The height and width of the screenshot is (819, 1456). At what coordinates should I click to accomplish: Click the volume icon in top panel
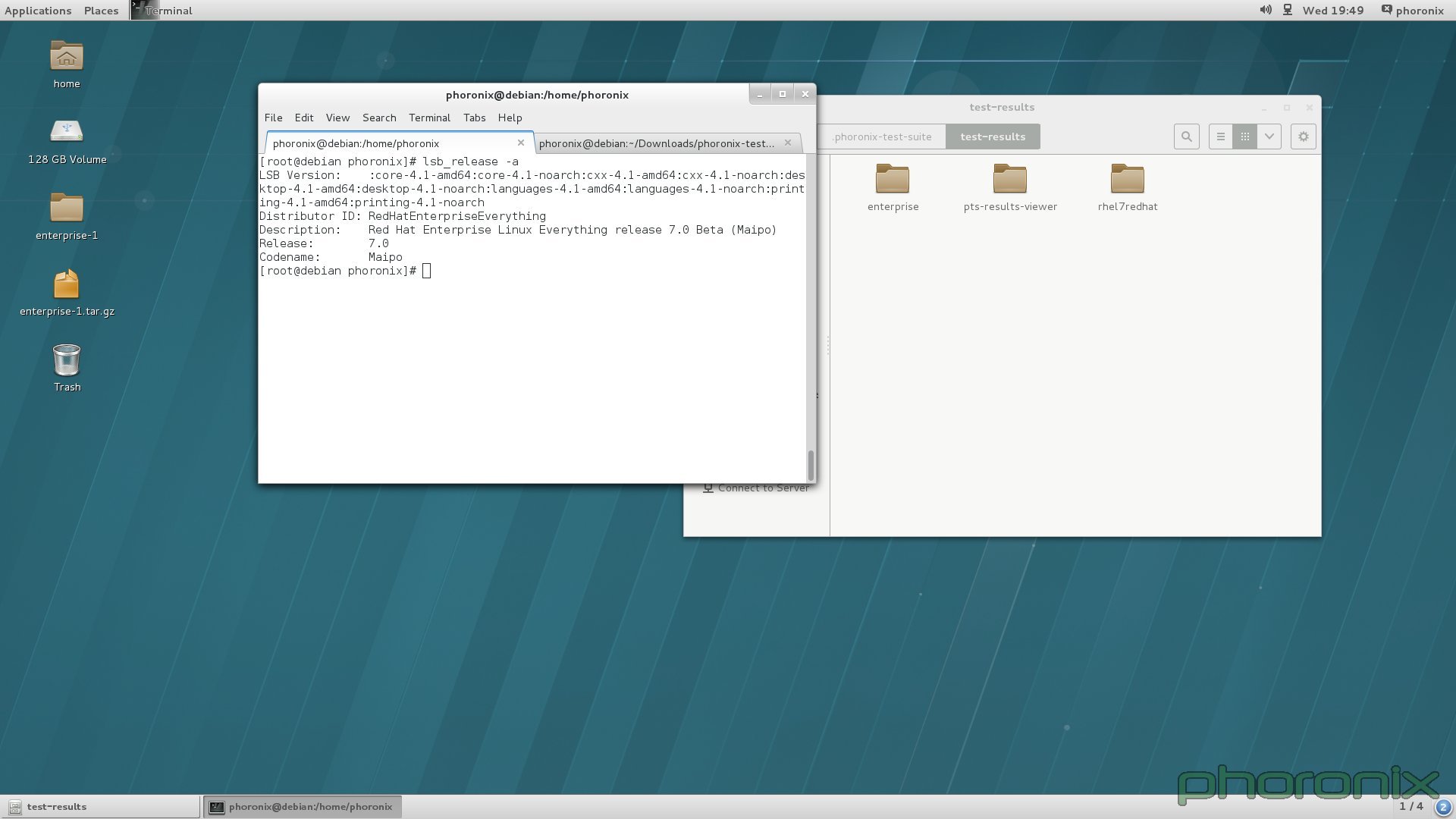1266,10
